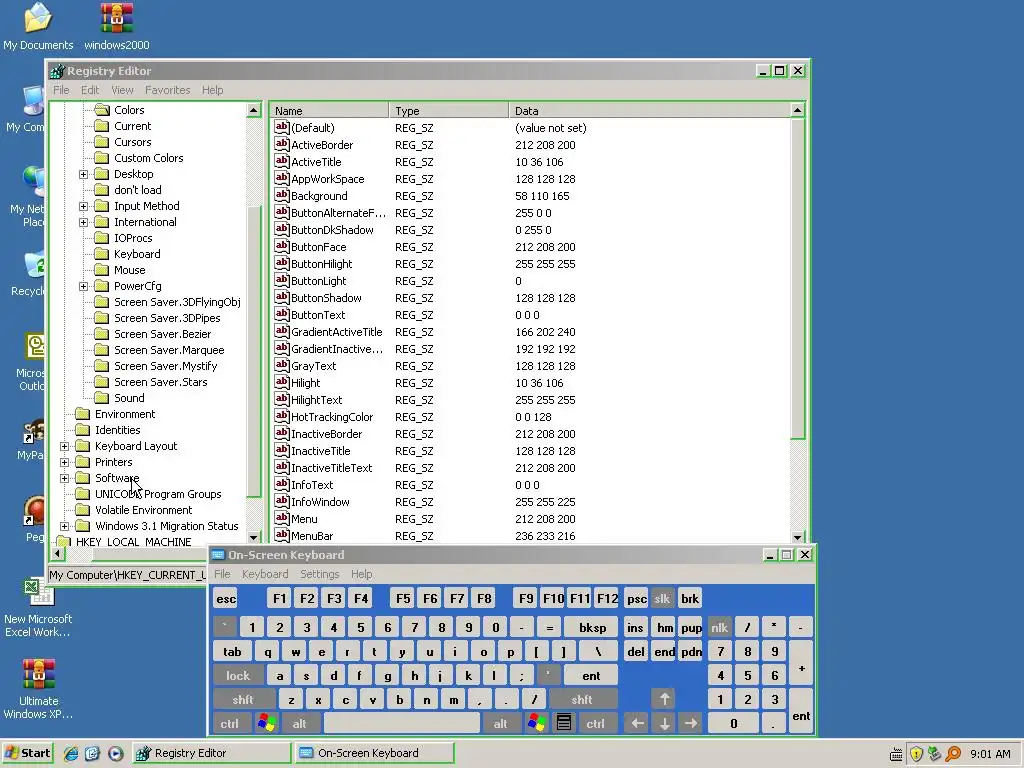Image resolution: width=1024 pixels, height=768 pixels.
Task: Open On-Screen Keyboard Settings menu
Action: (x=319, y=574)
